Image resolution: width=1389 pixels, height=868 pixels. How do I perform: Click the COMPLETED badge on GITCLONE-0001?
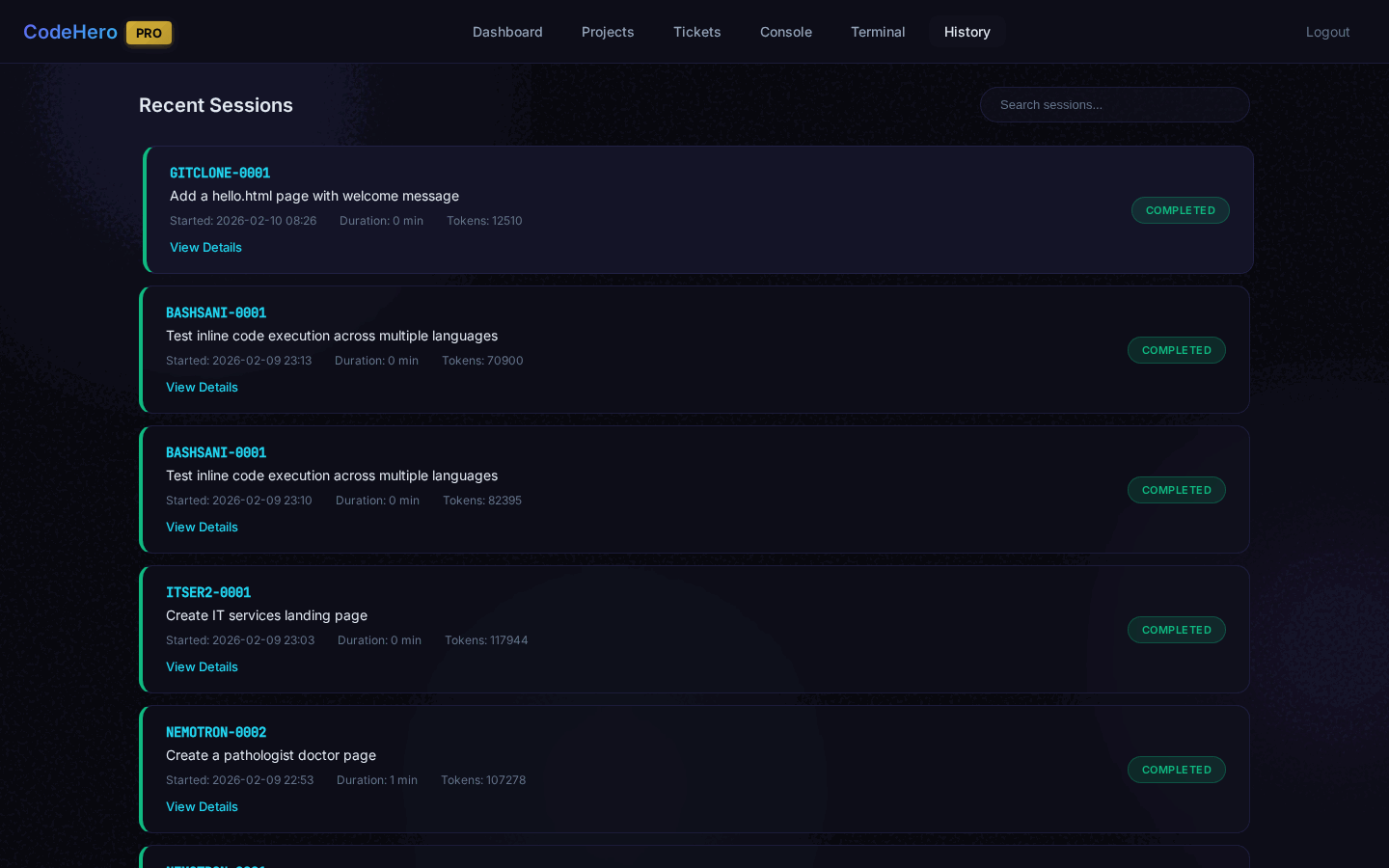[1180, 210]
